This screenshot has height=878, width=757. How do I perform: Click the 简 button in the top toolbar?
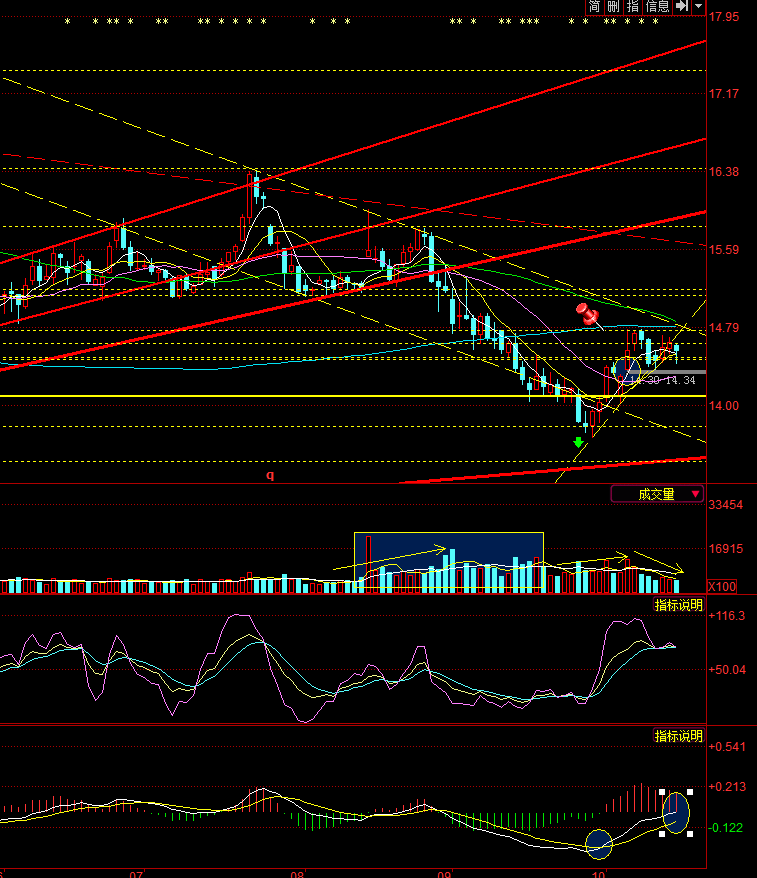point(594,6)
